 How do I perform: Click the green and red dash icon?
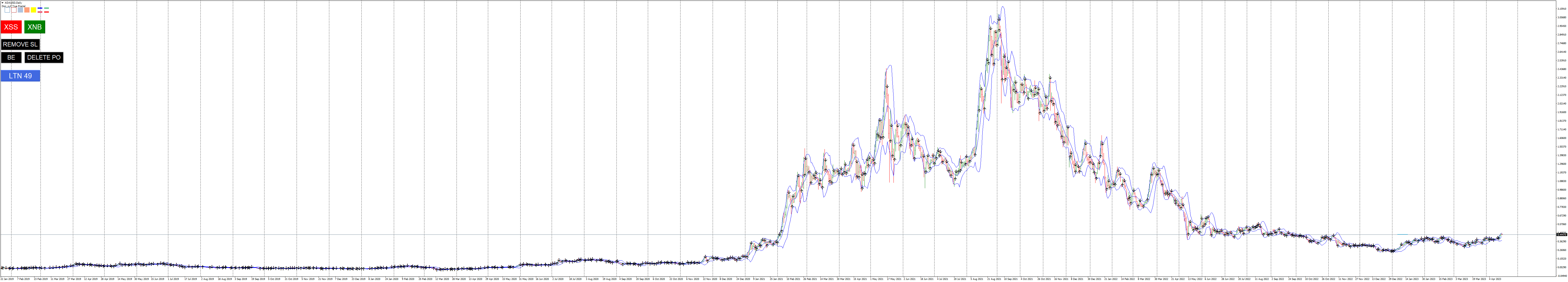(47, 10)
